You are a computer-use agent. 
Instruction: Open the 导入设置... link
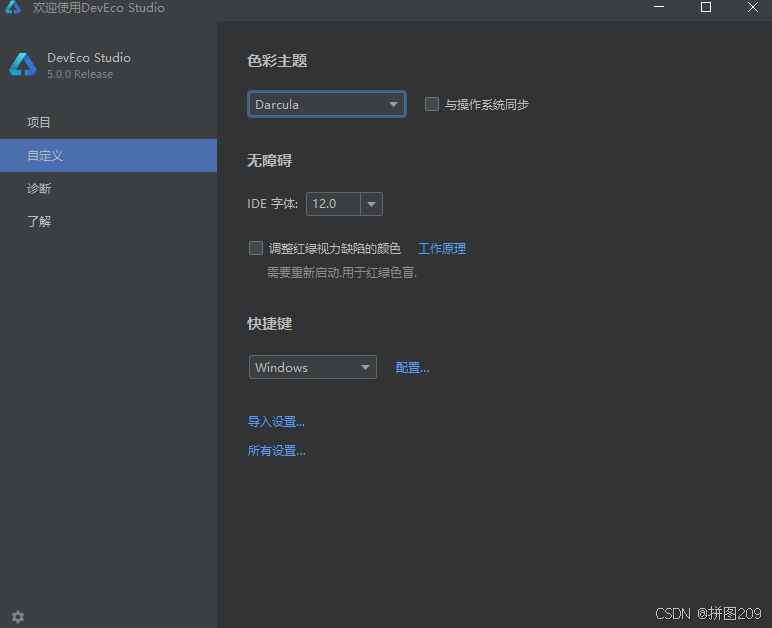click(x=276, y=422)
